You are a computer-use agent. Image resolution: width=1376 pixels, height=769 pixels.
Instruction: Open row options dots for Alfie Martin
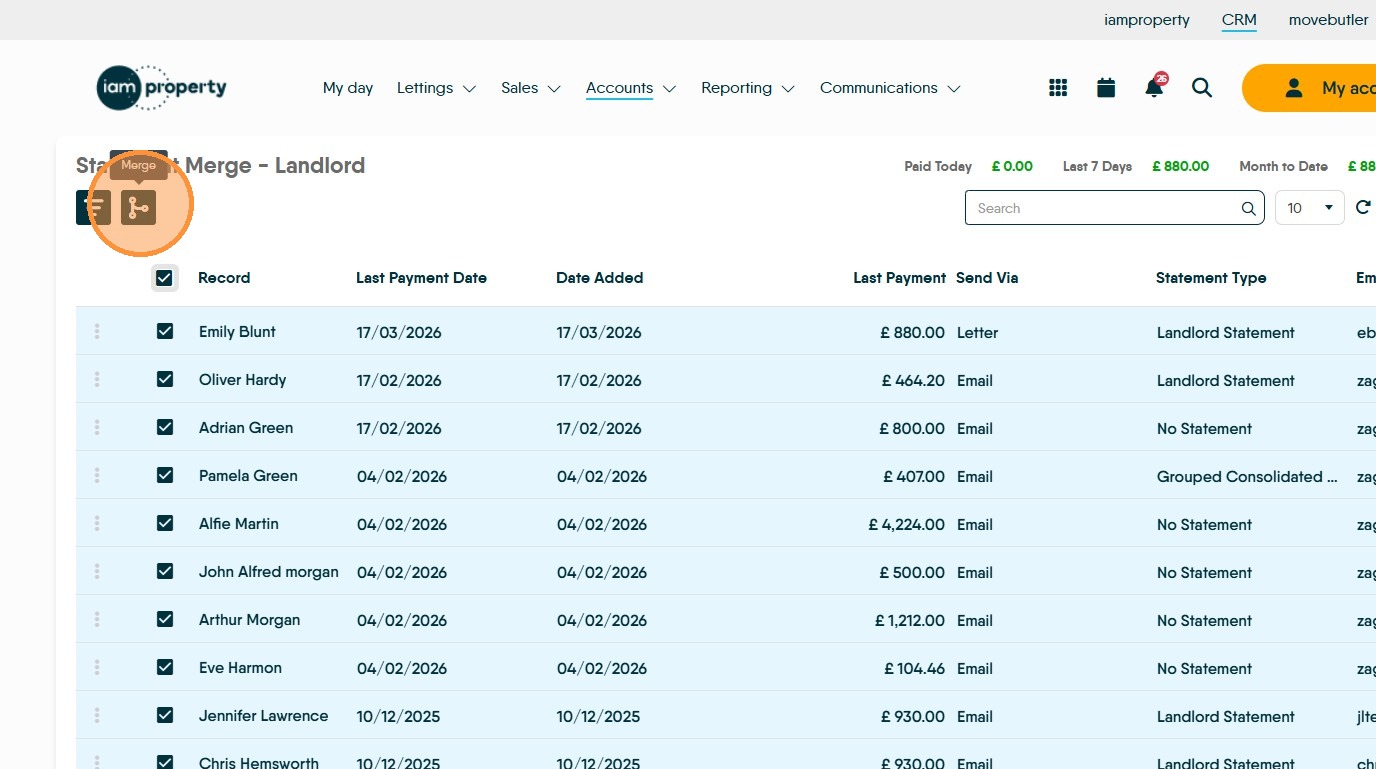97,523
